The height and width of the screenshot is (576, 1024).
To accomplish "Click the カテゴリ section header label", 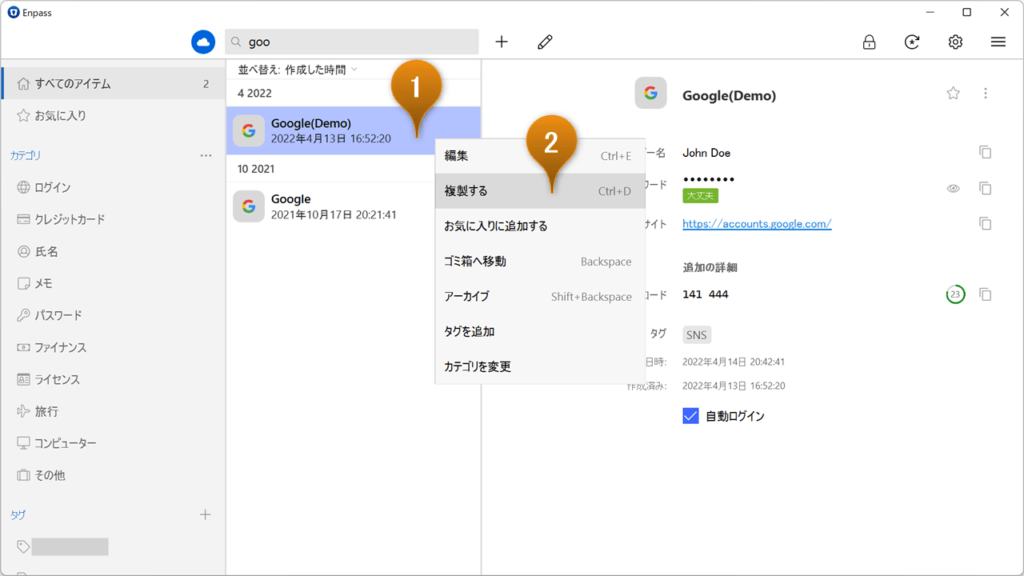I will [x=25, y=155].
